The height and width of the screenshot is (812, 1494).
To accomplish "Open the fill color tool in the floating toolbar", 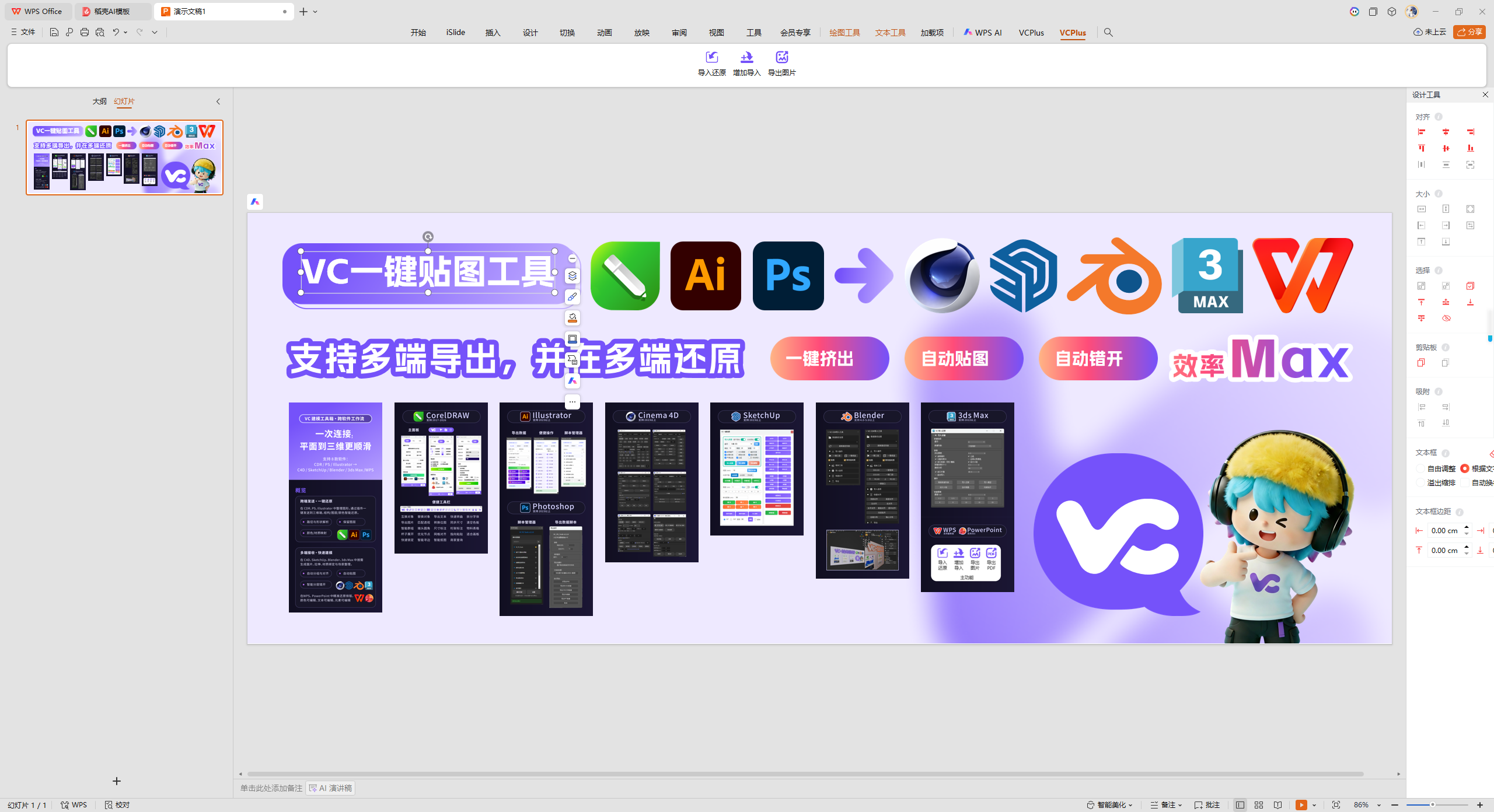I will pyautogui.click(x=572, y=317).
